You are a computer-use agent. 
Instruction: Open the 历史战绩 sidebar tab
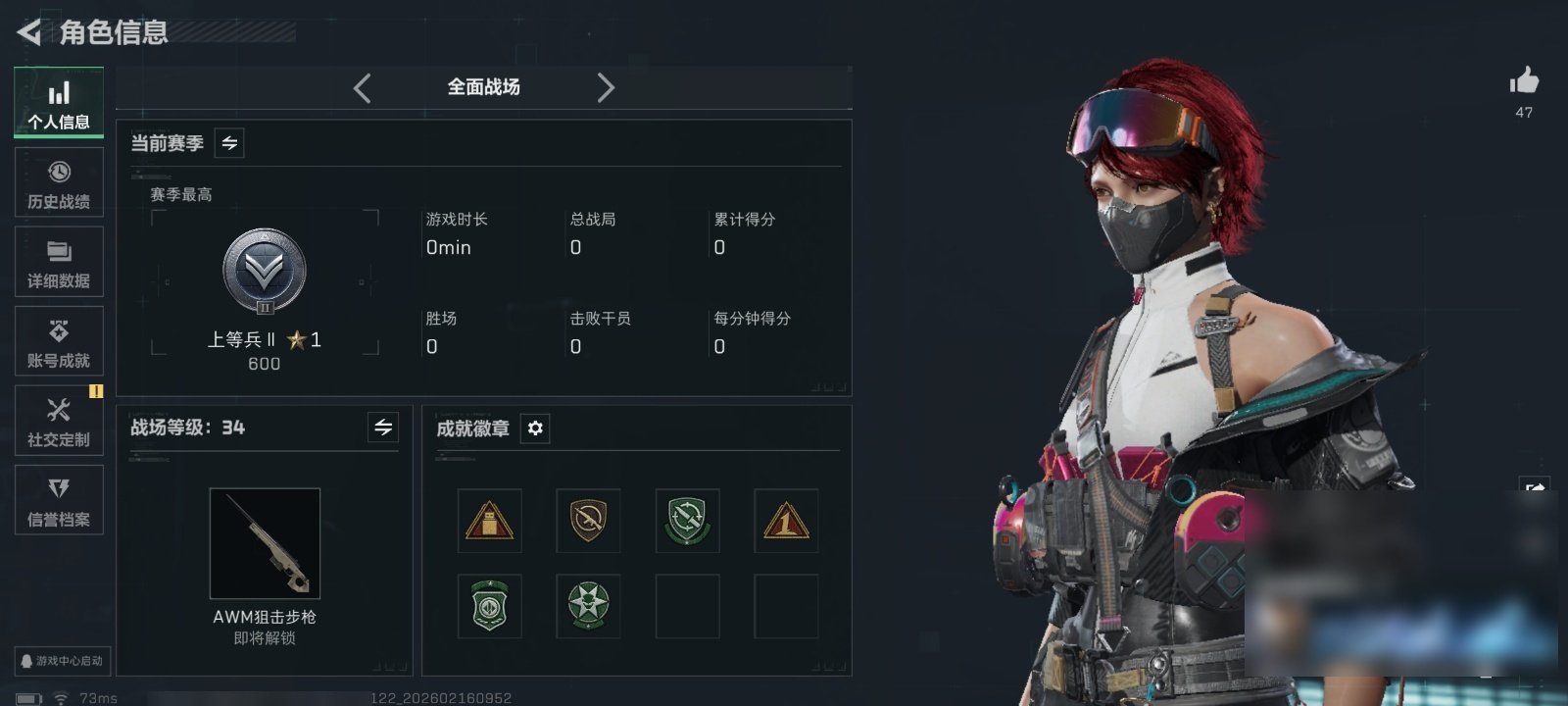pyautogui.click(x=59, y=183)
